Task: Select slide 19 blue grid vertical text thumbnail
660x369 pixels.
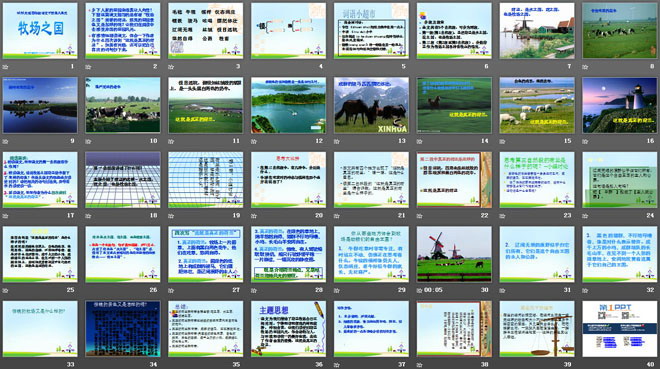Action: [205, 180]
